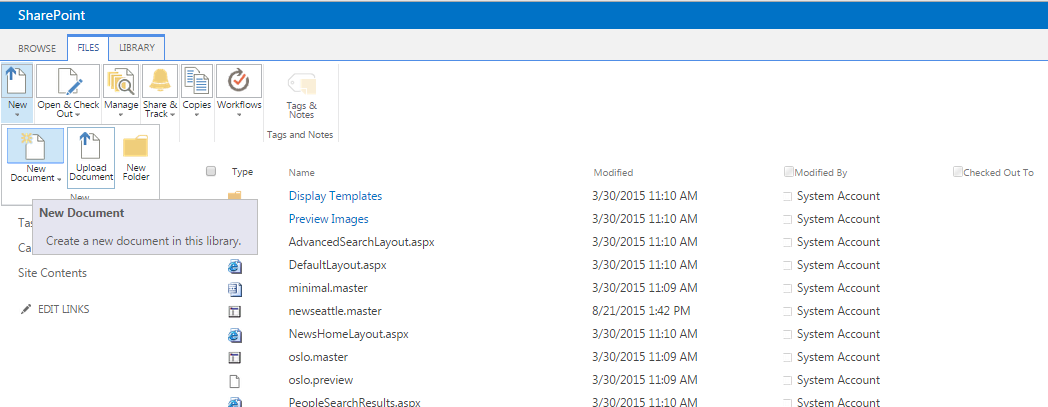Image resolution: width=1048 pixels, height=407 pixels.
Task: Toggle System Account checkbox in Display Templates row
Action: click(x=787, y=196)
